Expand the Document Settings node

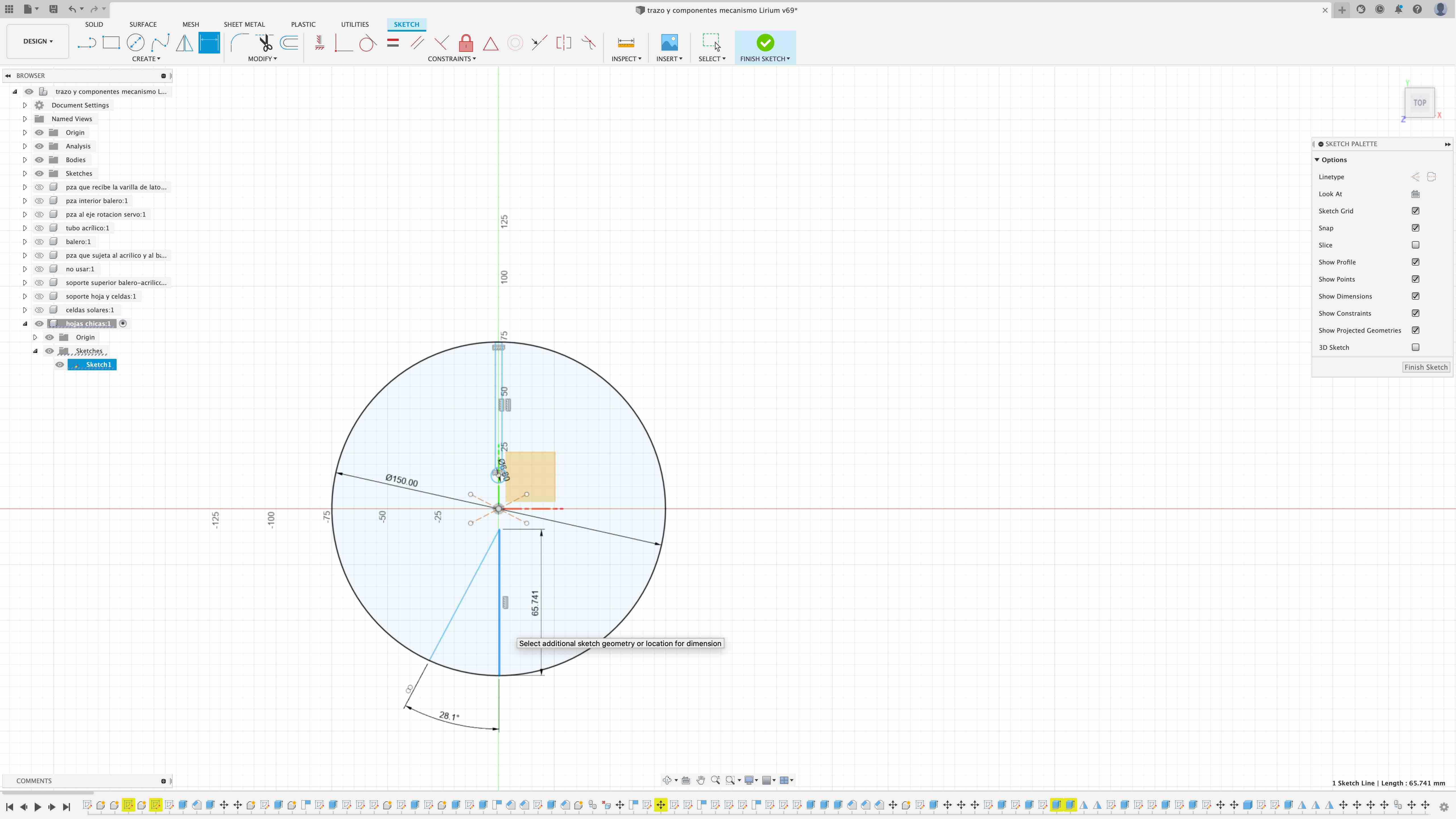click(x=25, y=105)
